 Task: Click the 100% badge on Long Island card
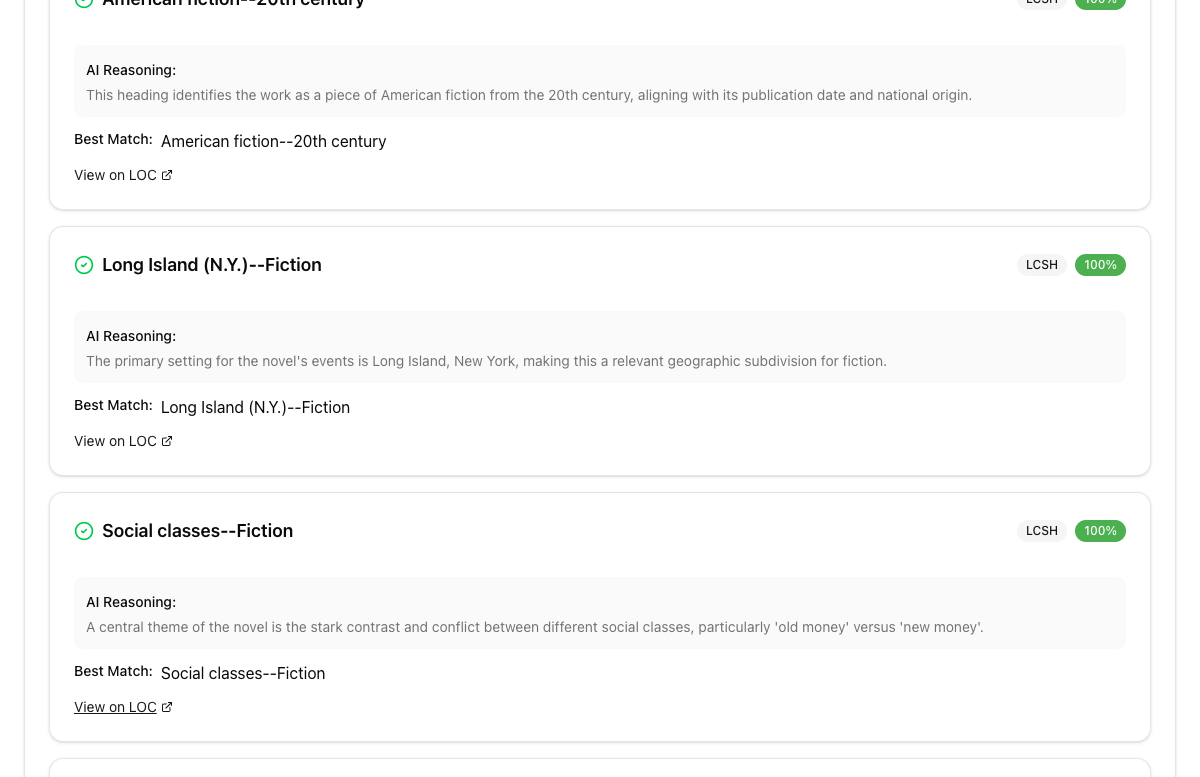tap(1100, 265)
